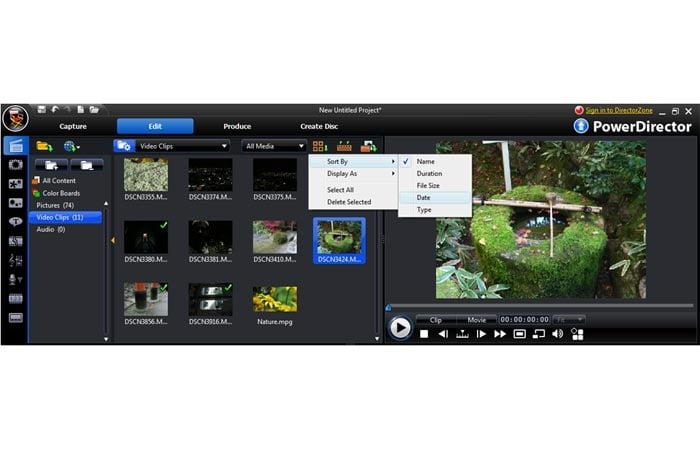This screenshot has height=450, width=700.
Task: Open the Transition Room icon
Action: (x=16, y=241)
